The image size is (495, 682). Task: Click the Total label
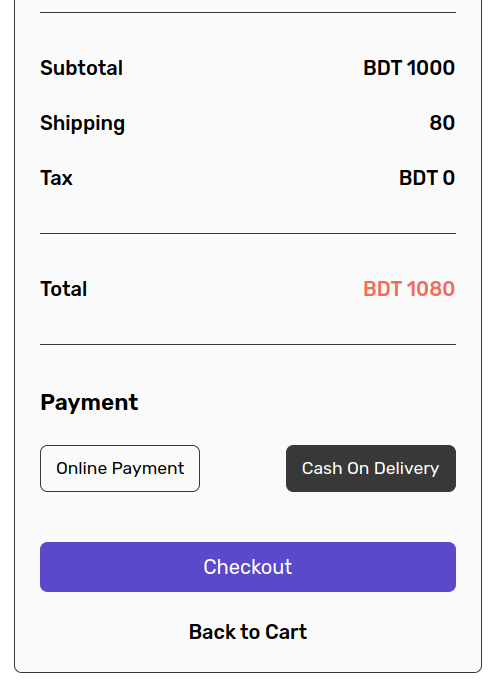[x=64, y=289]
